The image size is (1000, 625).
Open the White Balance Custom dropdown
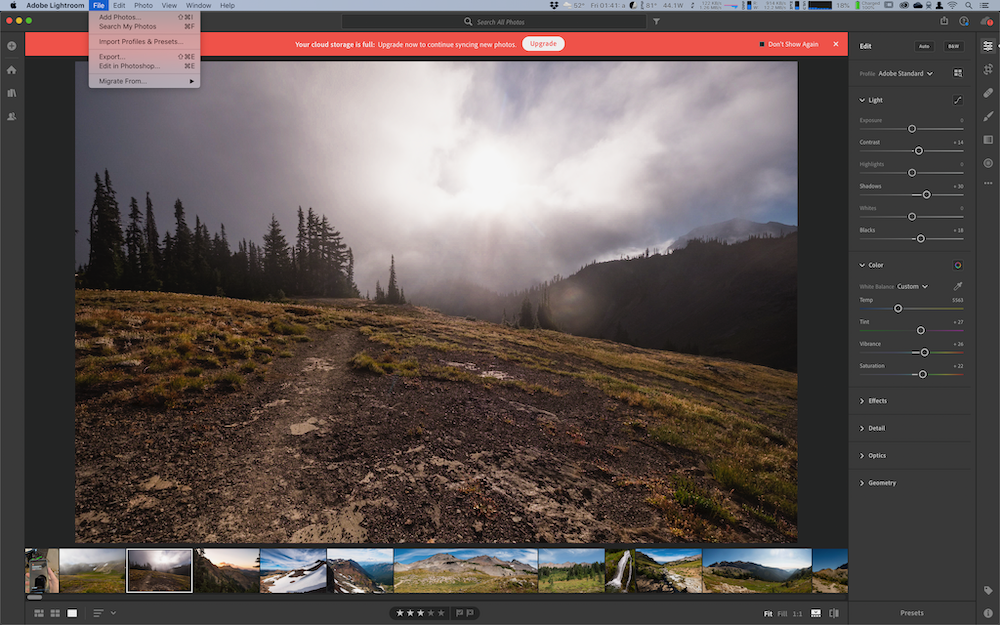[912, 286]
